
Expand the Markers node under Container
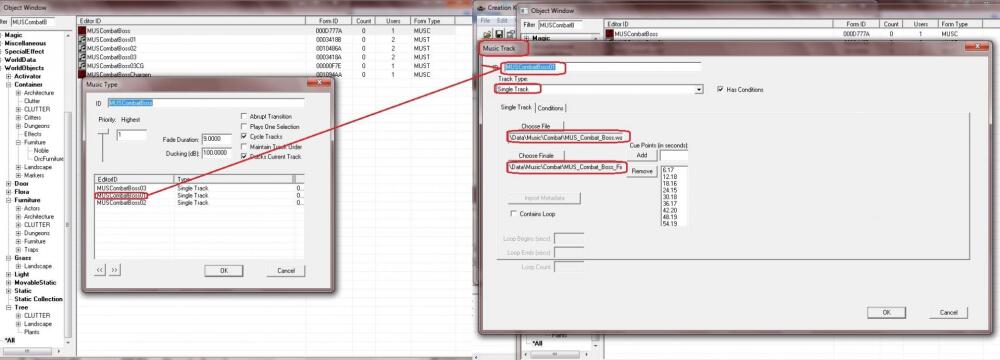pyautogui.click(x=18, y=175)
